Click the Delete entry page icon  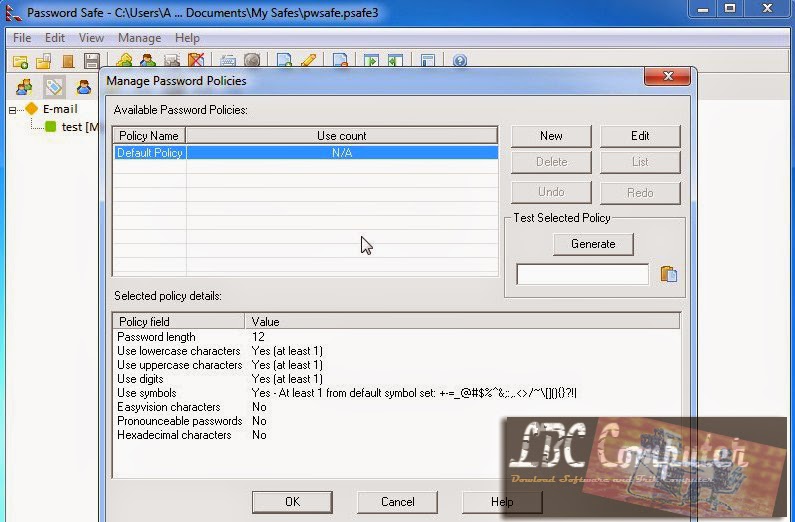pyautogui.click(x=340, y=61)
